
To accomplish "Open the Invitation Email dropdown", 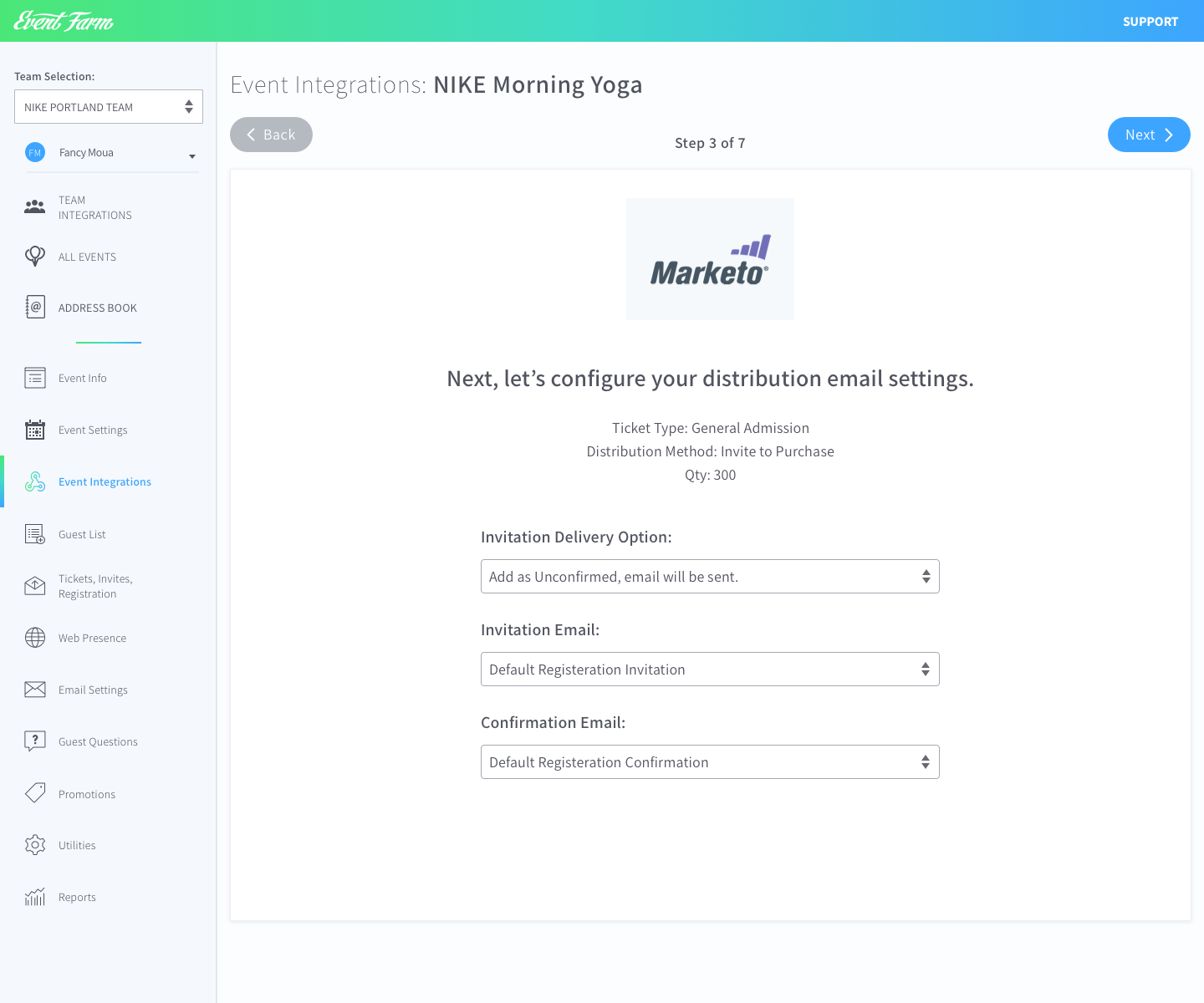I will click(710, 670).
